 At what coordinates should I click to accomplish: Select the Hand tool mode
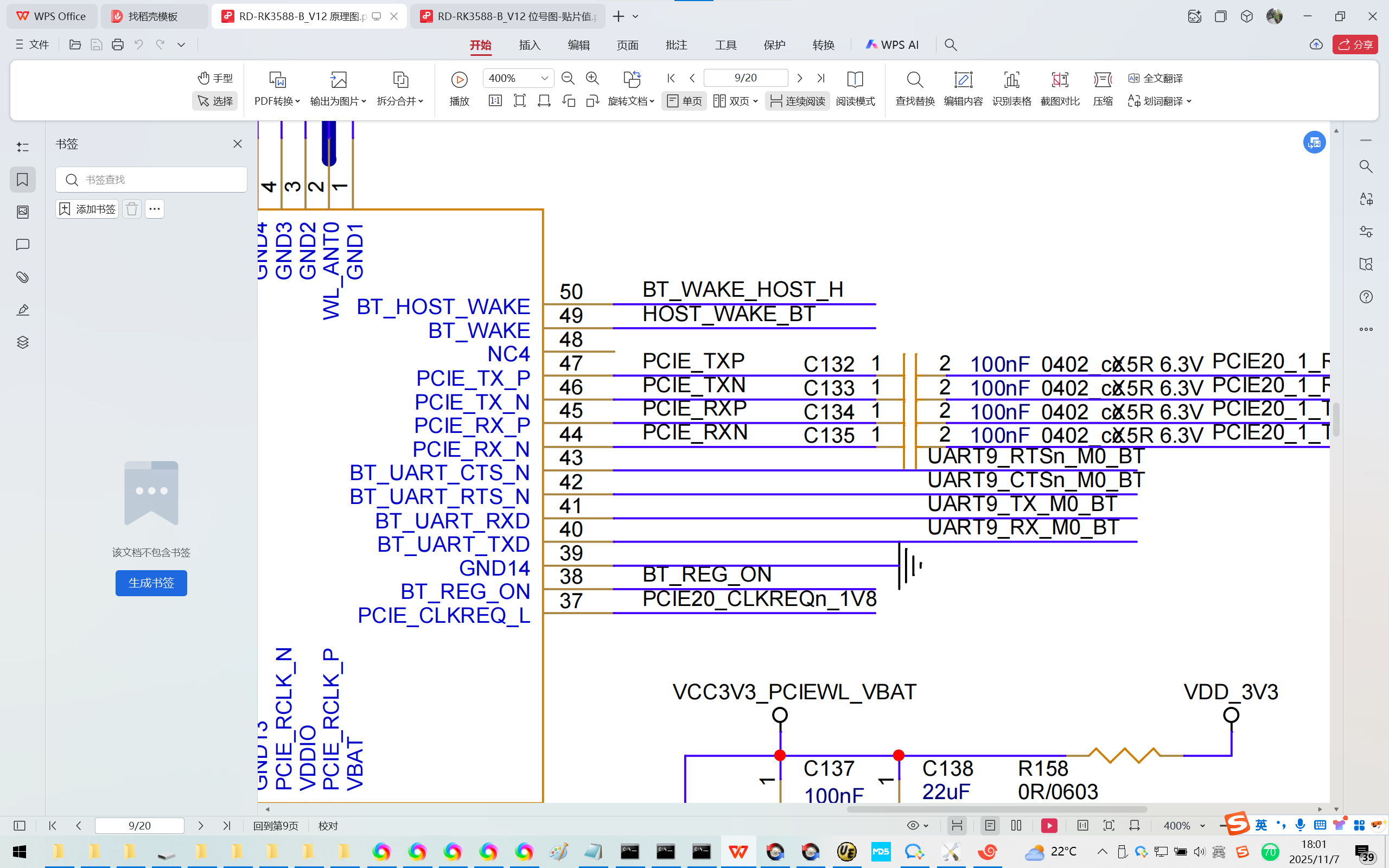pos(215,78)
